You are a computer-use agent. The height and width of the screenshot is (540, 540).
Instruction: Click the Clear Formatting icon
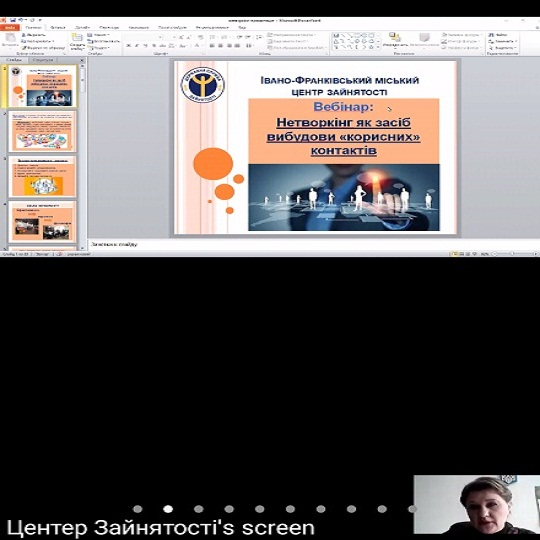pos(201,37)
